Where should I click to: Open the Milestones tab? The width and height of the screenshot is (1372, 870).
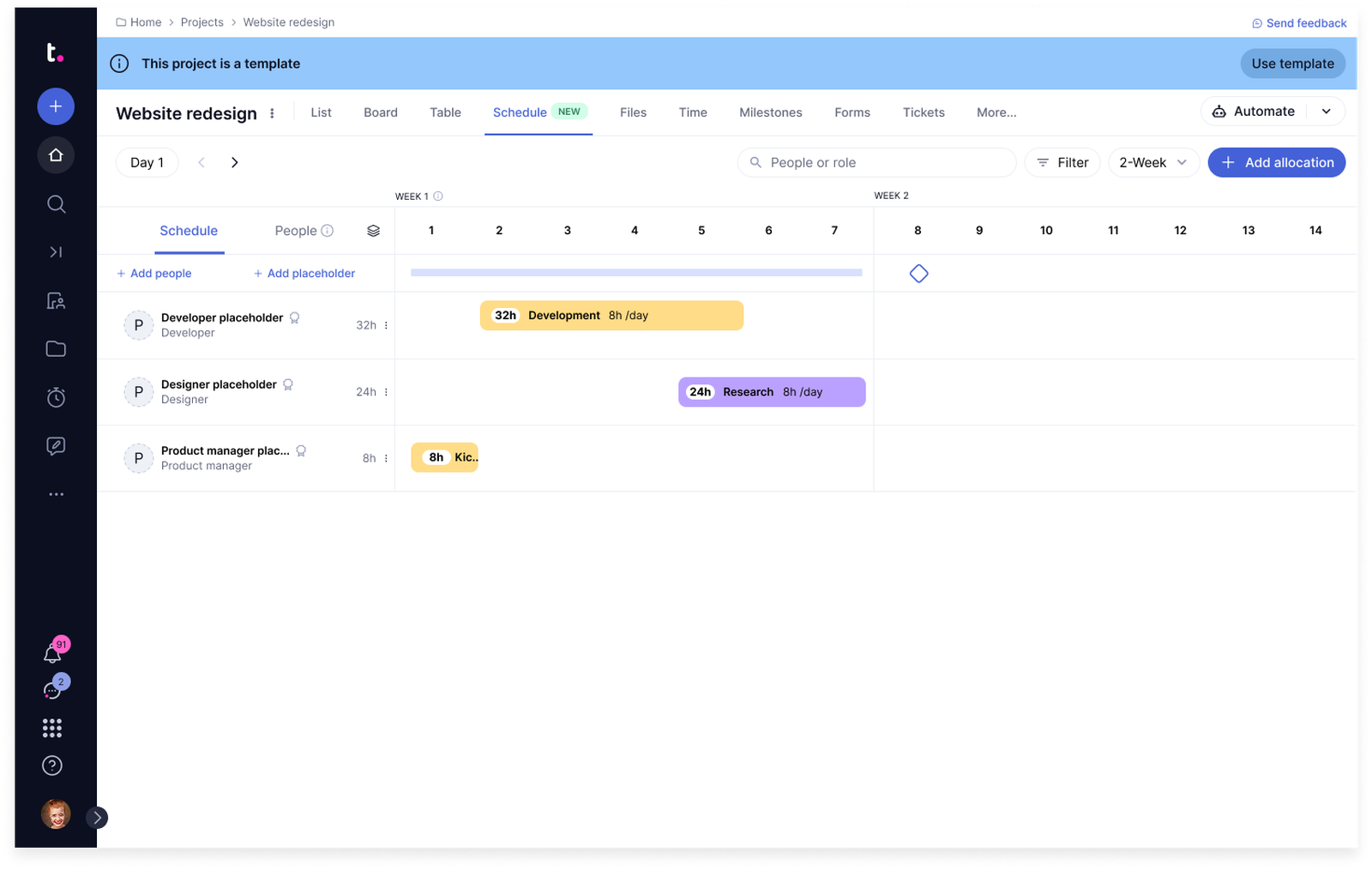click(770, 112)
